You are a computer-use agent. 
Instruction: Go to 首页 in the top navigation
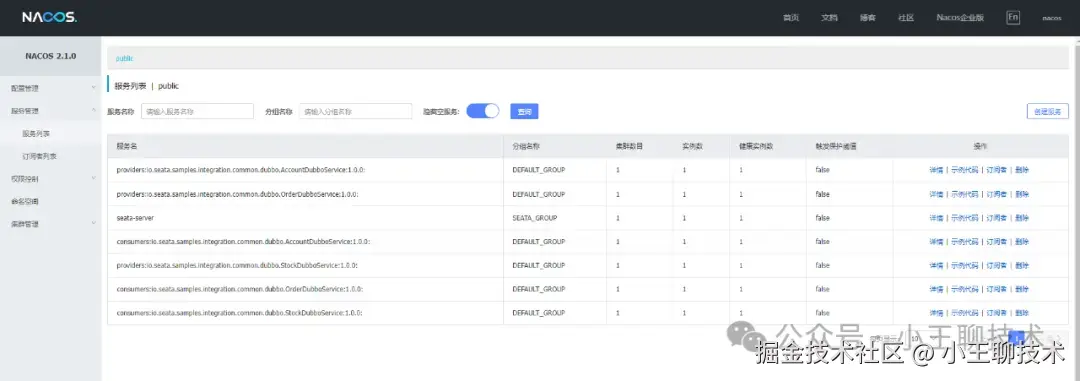click(791, 18)
